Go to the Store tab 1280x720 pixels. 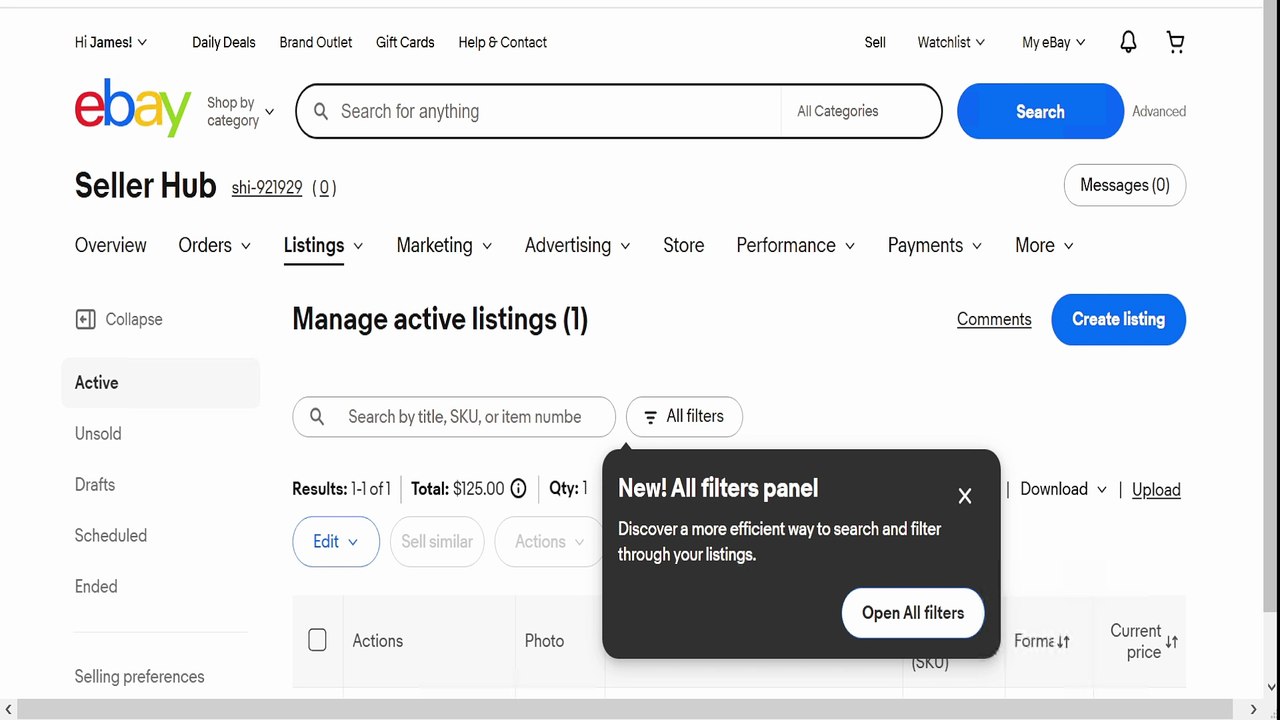(683, 245)
